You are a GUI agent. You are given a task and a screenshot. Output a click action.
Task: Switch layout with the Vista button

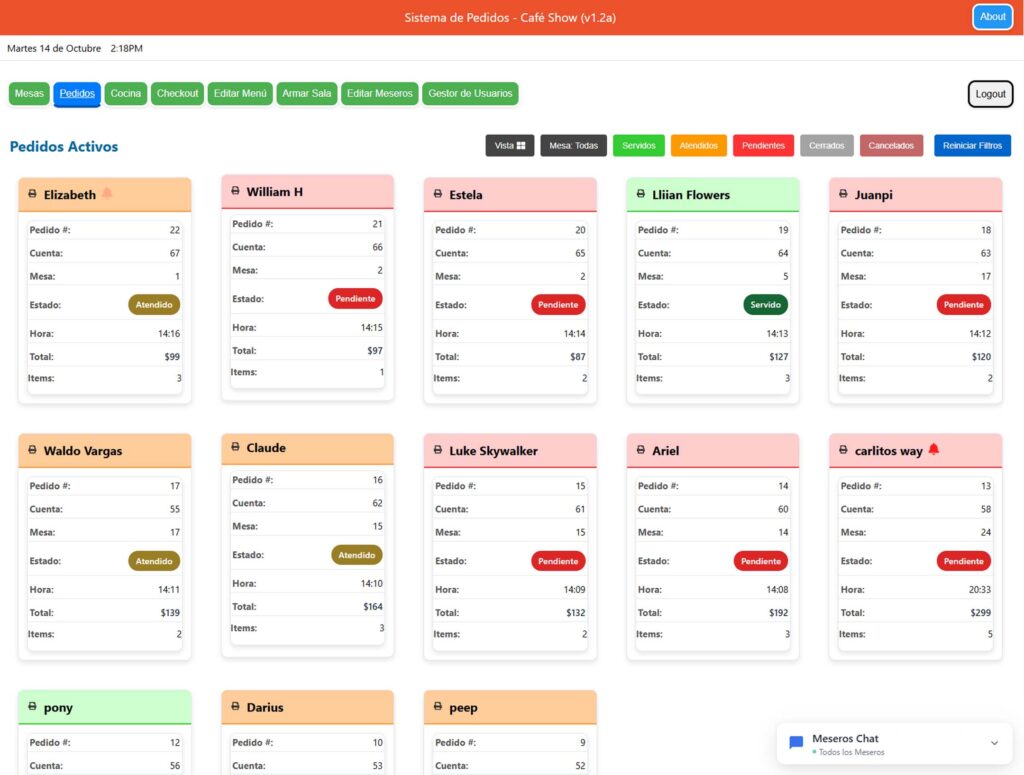pyautogui.click(x=510, y=145)
